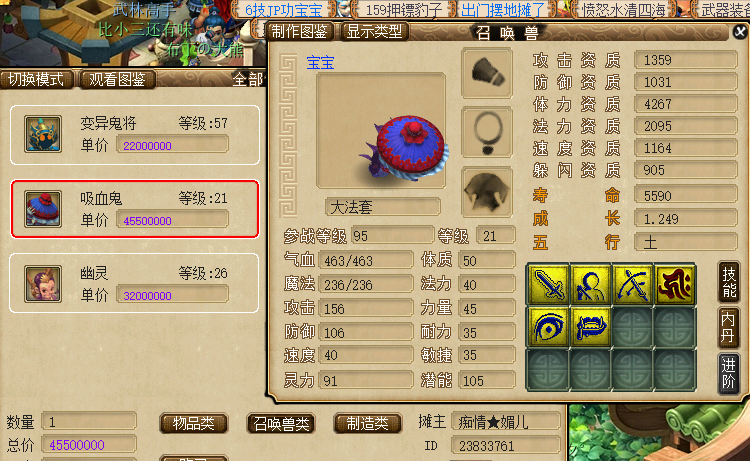Select the 幽灵 pet thumbnail
750x461 pixels.
click(x=43, y=284)
